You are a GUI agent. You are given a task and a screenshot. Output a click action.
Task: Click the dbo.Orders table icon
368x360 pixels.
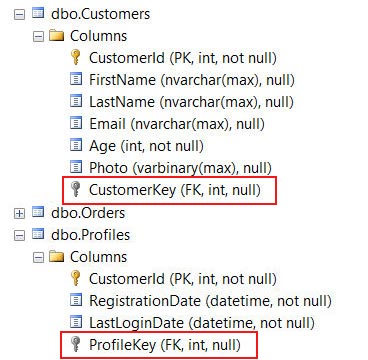tap(38, 212)
